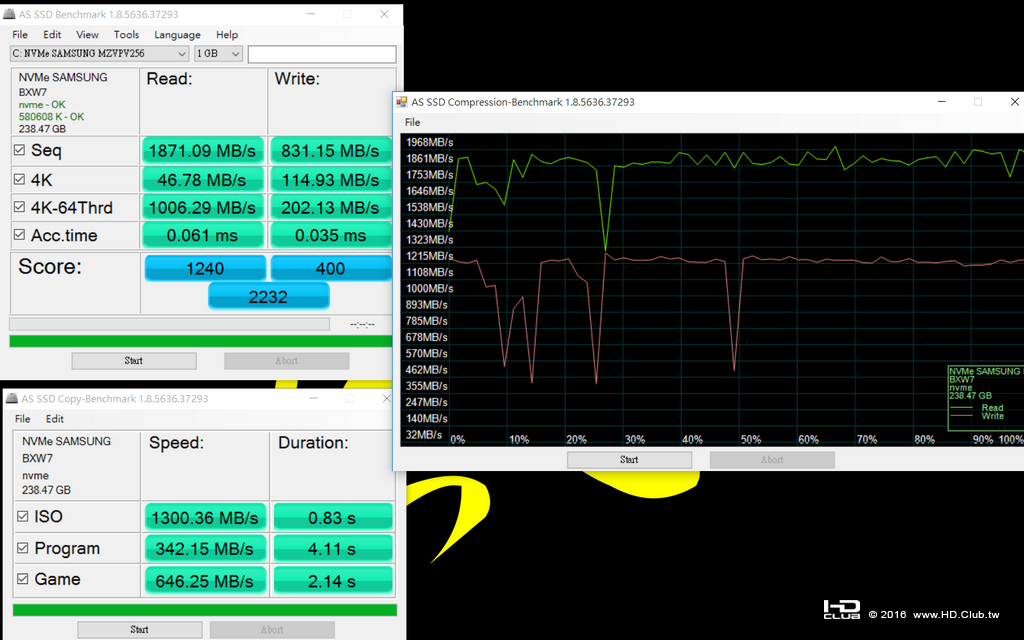The height and width of the screenshot is (640, 1024).
Task: Click Abort button in Compression-Benchmark window
Action: point(772,460)
